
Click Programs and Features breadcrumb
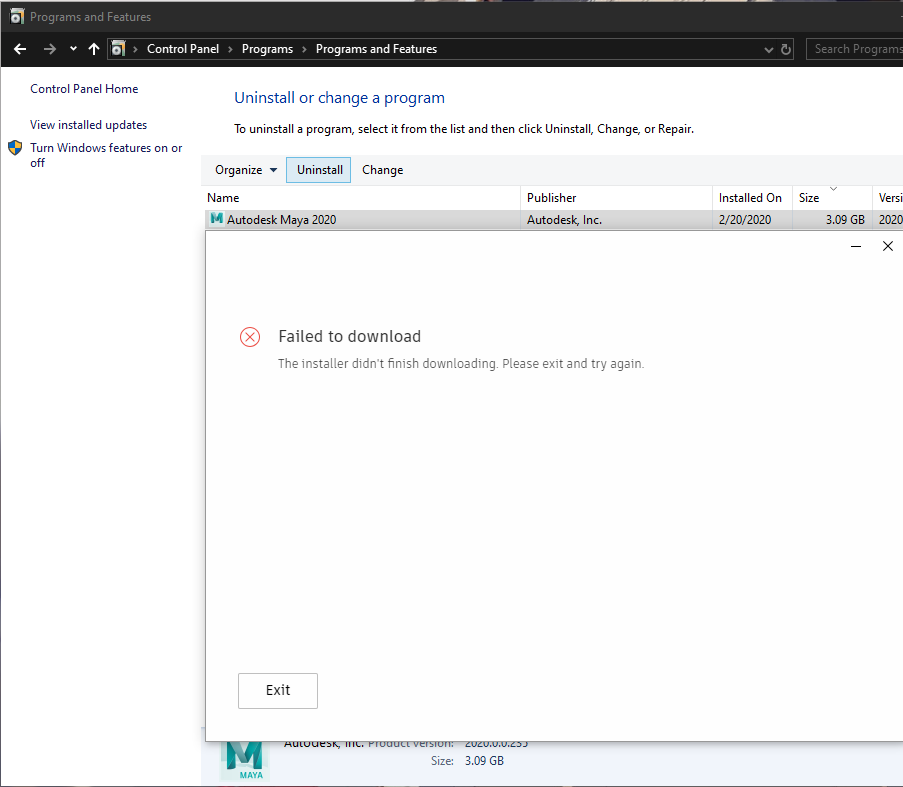coord(376,49)
